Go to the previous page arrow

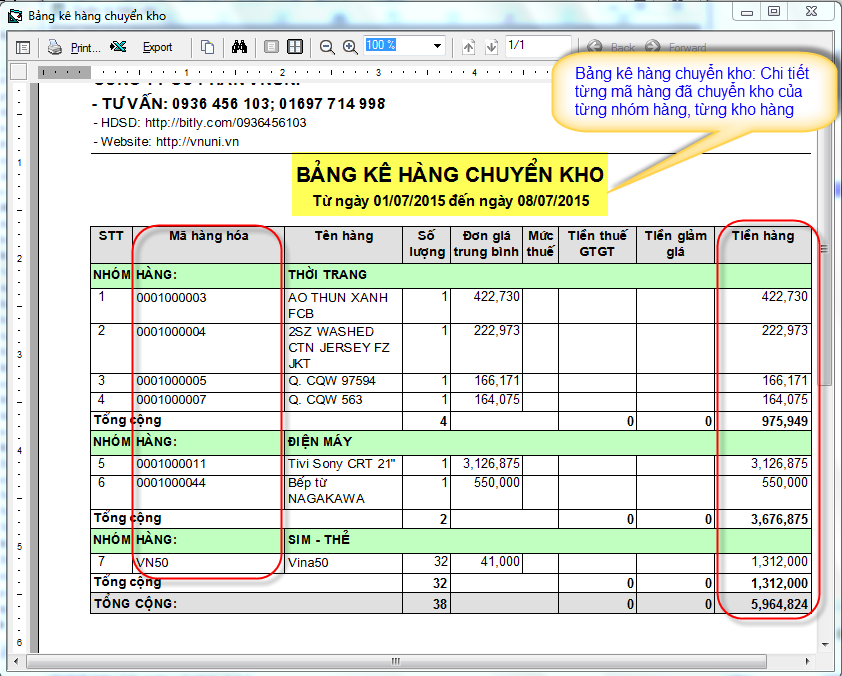click(x=469, y=47)
